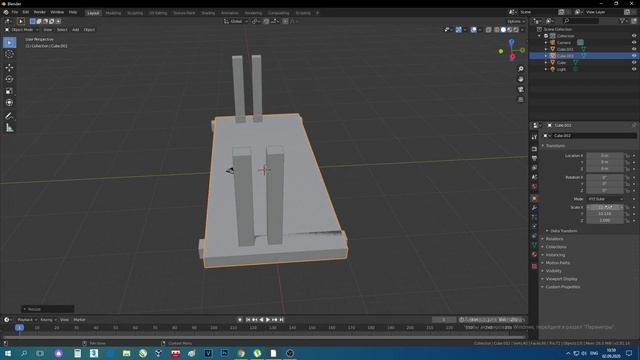Select the Move tool
Screen dimensions: 640x360
point(9,67)
